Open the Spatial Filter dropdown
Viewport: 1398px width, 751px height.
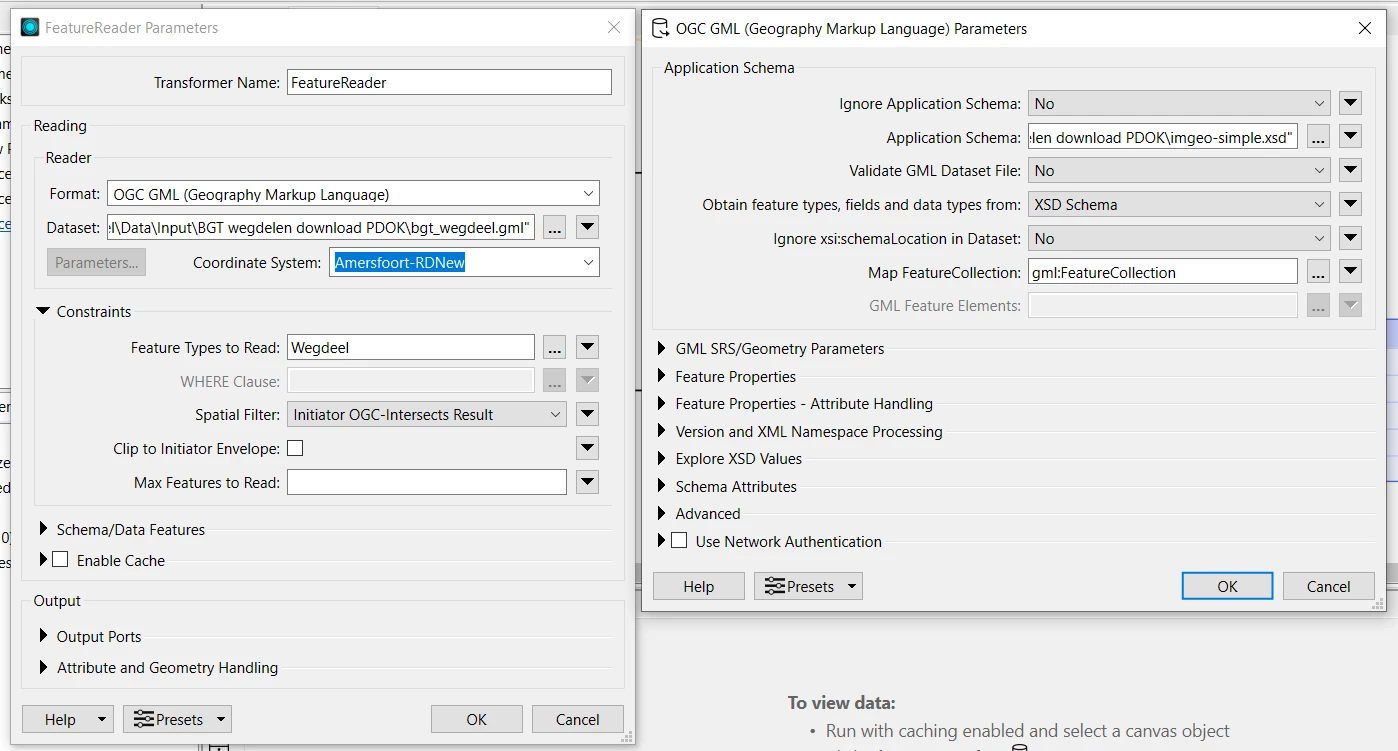pos(427,415)
